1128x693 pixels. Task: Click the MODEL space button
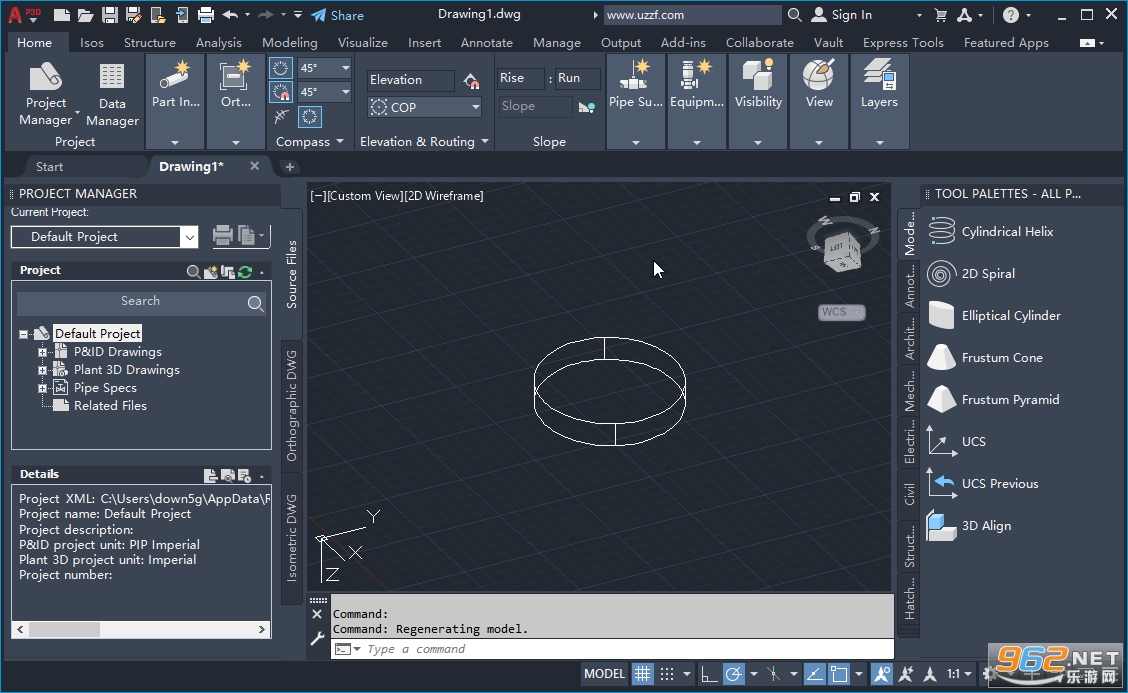604,674
